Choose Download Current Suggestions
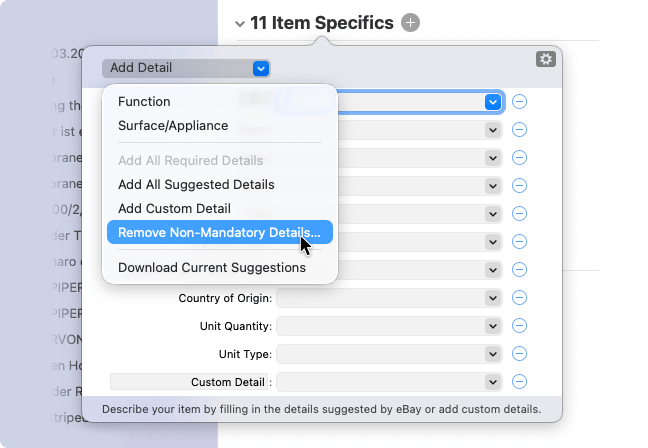This screenshot has height=448, width=648. point(212,267)
